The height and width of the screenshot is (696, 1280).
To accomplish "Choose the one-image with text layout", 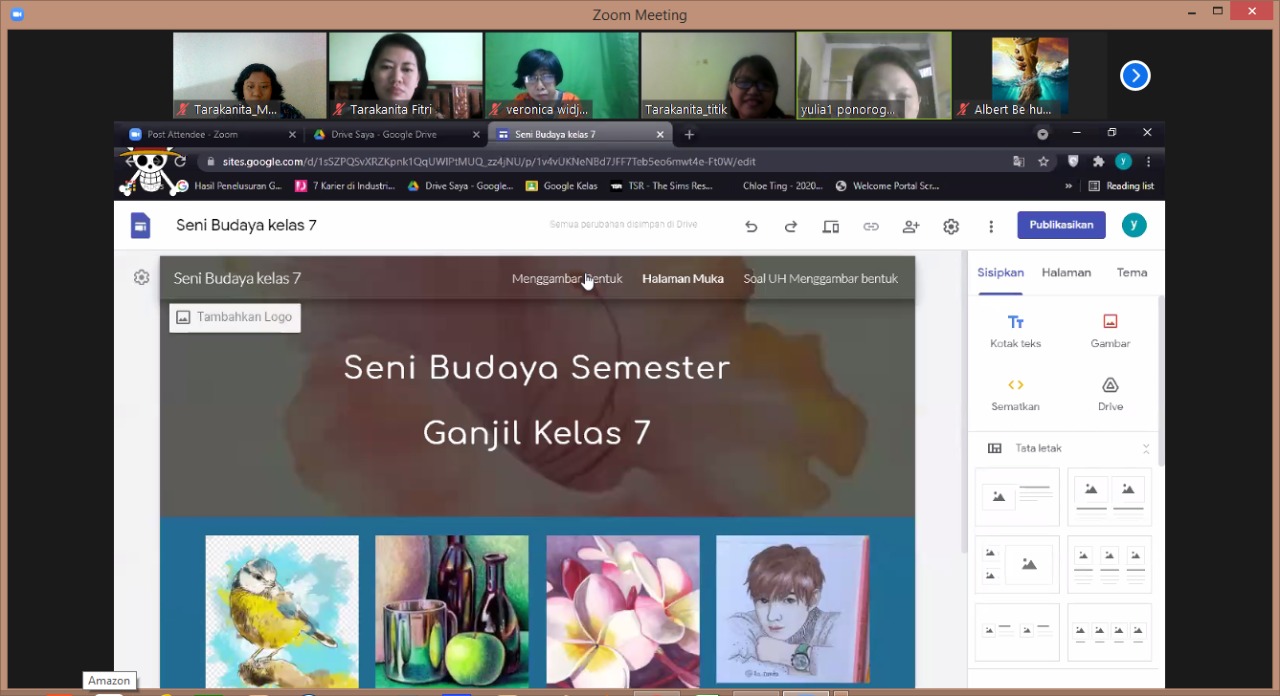I will [x=1017, y=497].
